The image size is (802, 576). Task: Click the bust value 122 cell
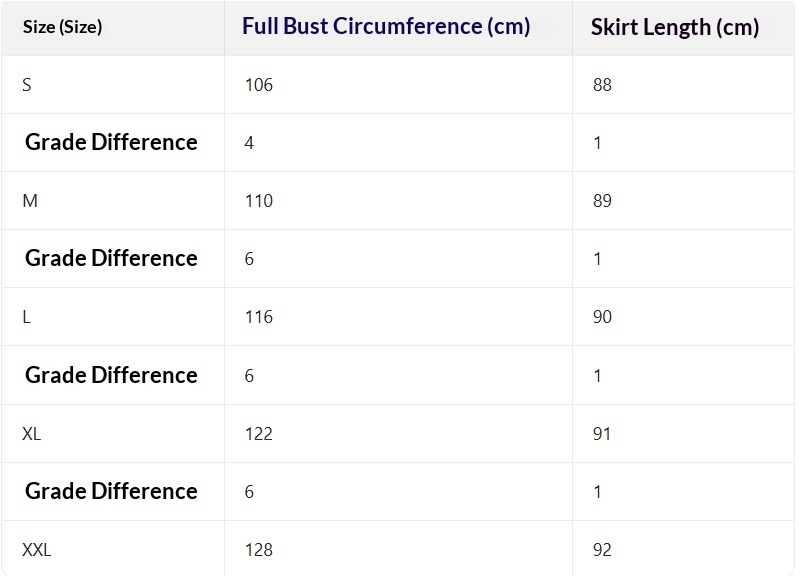coord(258,434)
